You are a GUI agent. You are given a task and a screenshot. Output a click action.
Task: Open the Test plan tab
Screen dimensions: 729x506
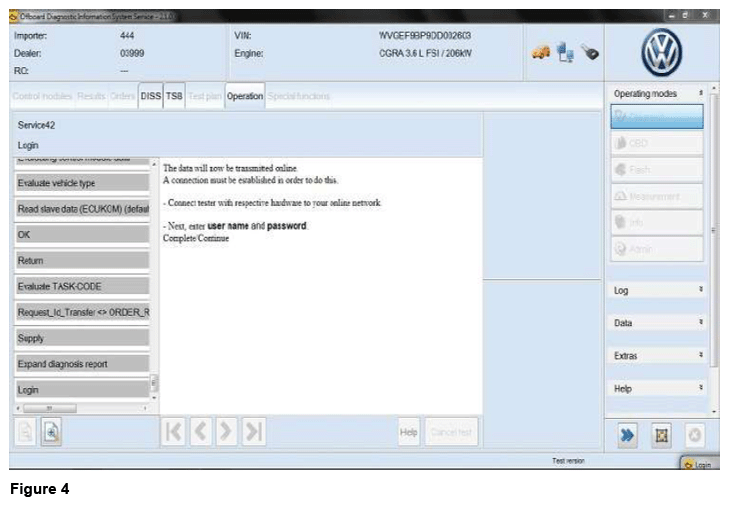point(205,96)
